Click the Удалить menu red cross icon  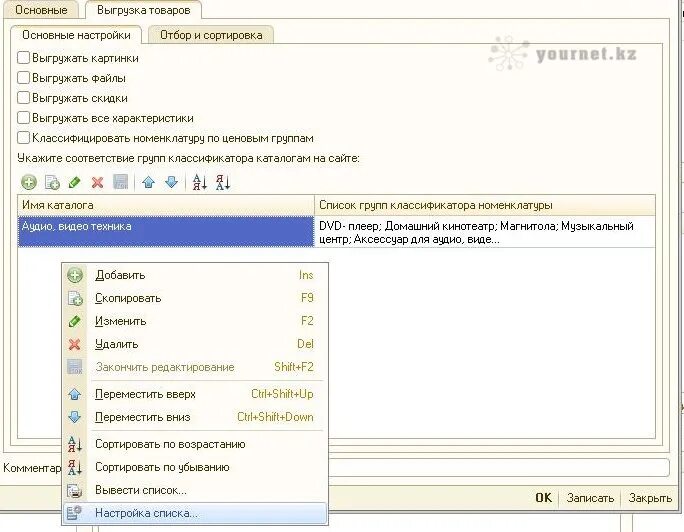(x=75, y=344)
